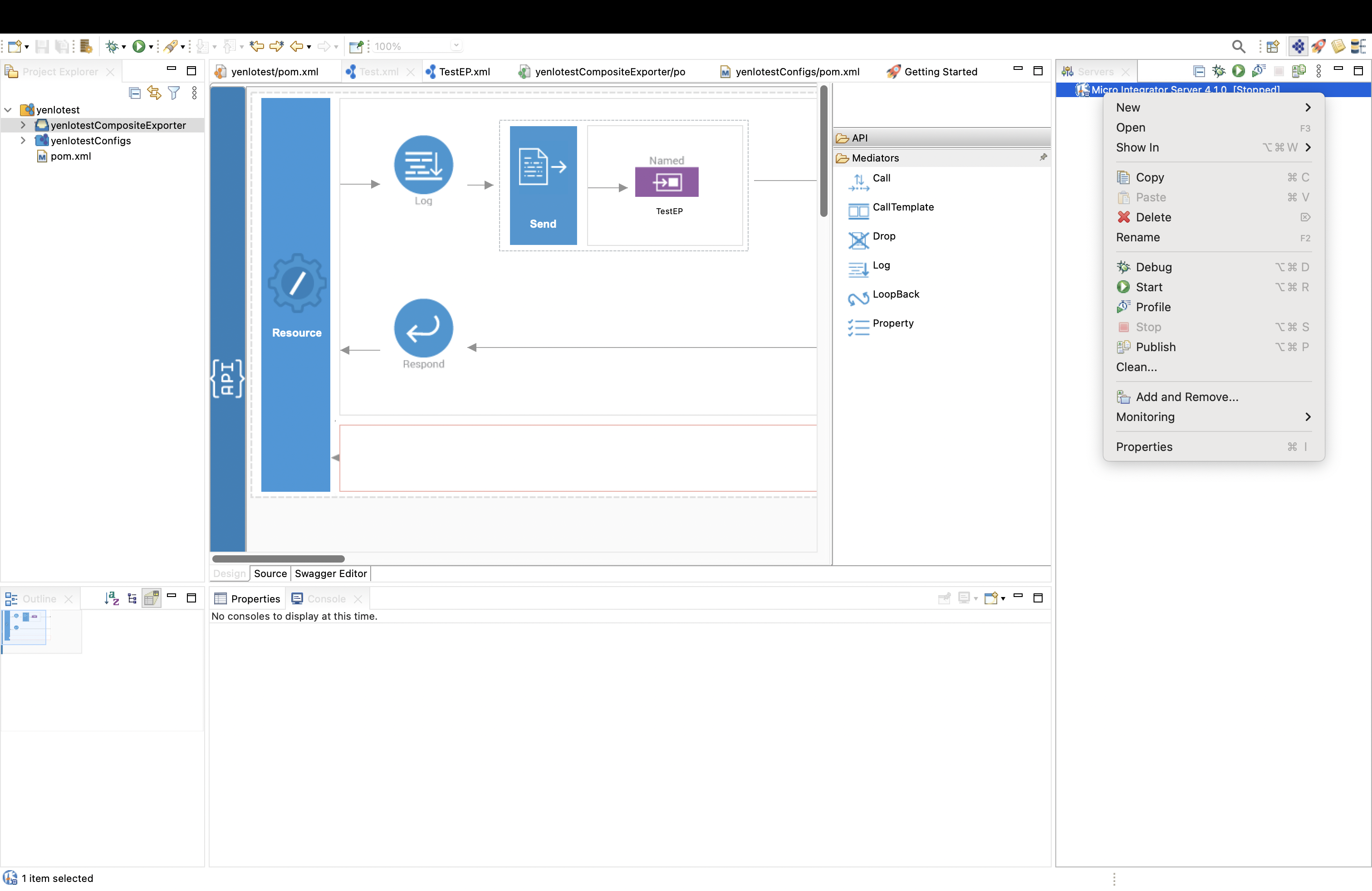
Task: Pin the Mediators palette drawer
Action: coord(1044,157)
